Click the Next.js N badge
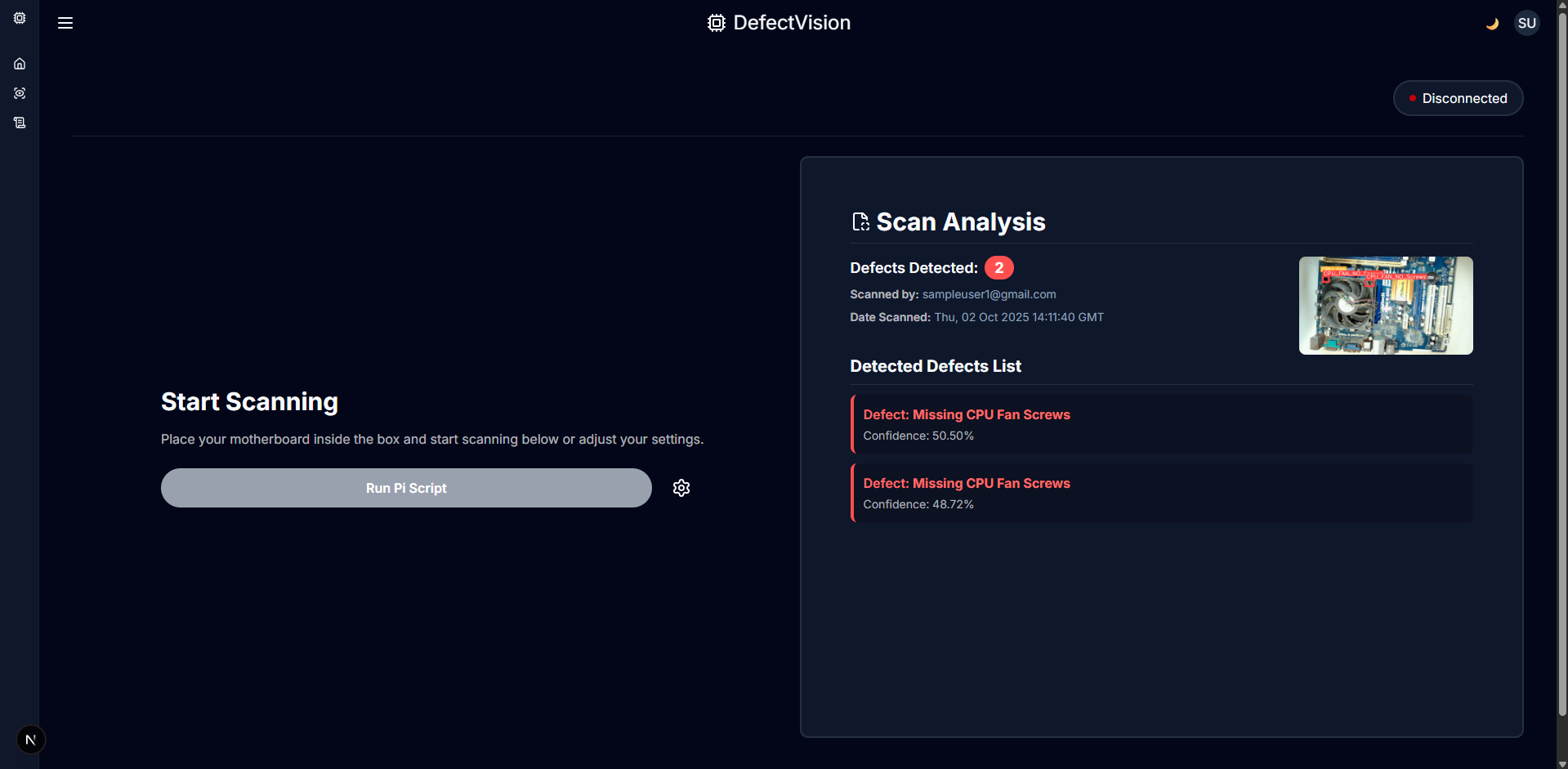The image size is (1568, 769). [31, 740]
